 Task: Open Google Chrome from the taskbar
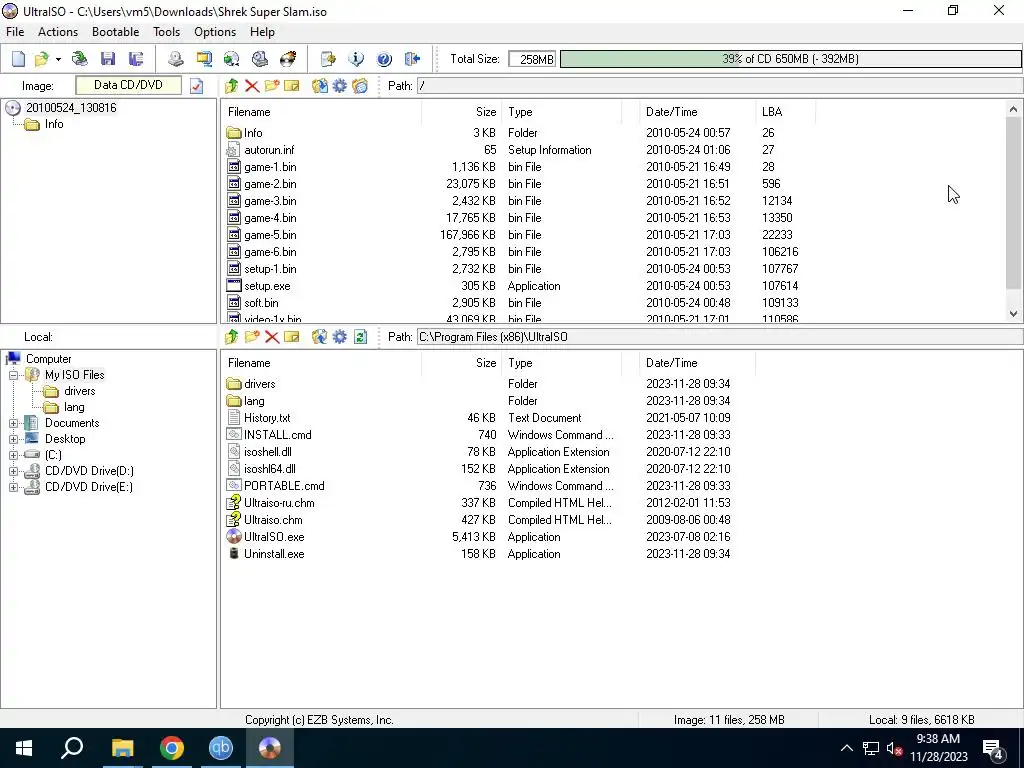point(172,748)
